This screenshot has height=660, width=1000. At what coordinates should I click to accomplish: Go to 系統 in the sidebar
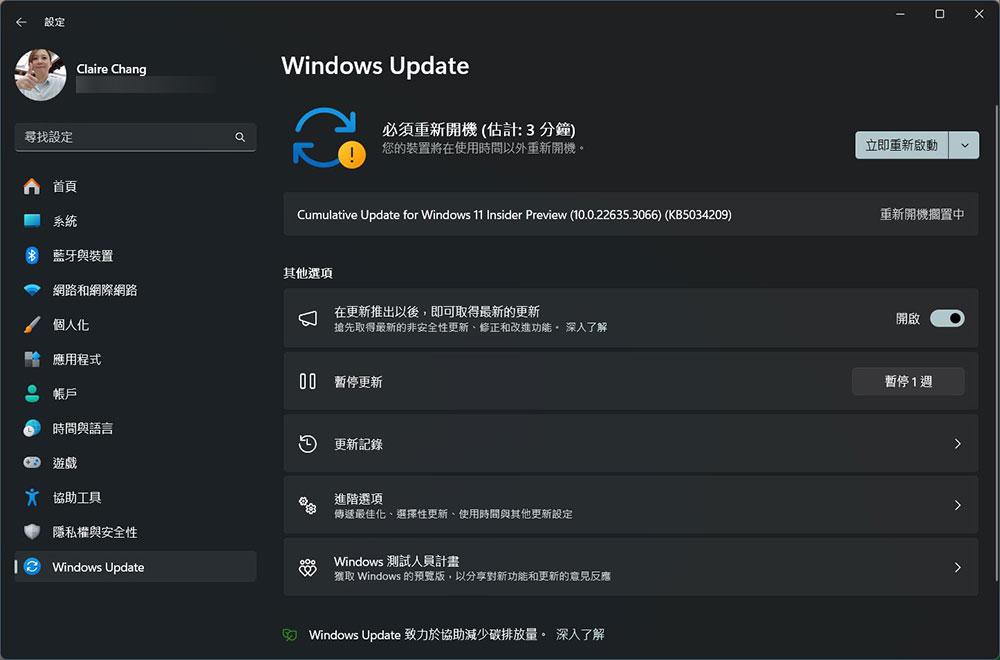(x=65, y=221)
